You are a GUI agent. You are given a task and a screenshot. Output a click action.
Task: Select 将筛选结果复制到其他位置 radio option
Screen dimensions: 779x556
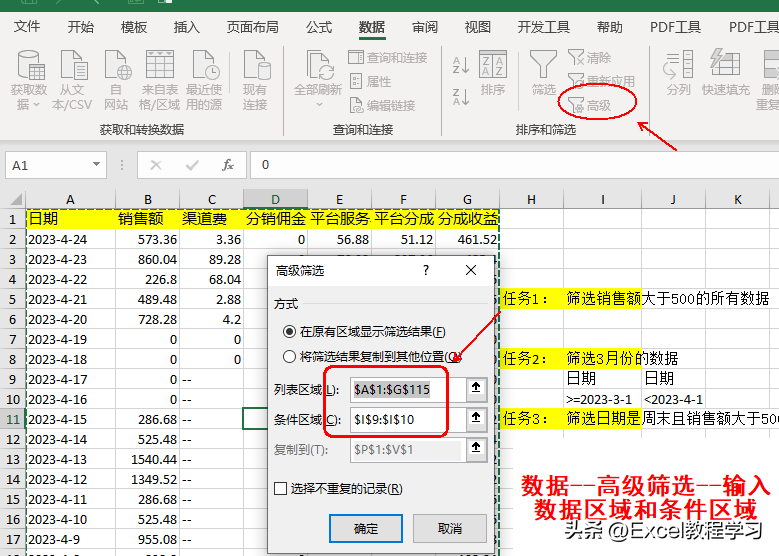(x=289, y=356)
